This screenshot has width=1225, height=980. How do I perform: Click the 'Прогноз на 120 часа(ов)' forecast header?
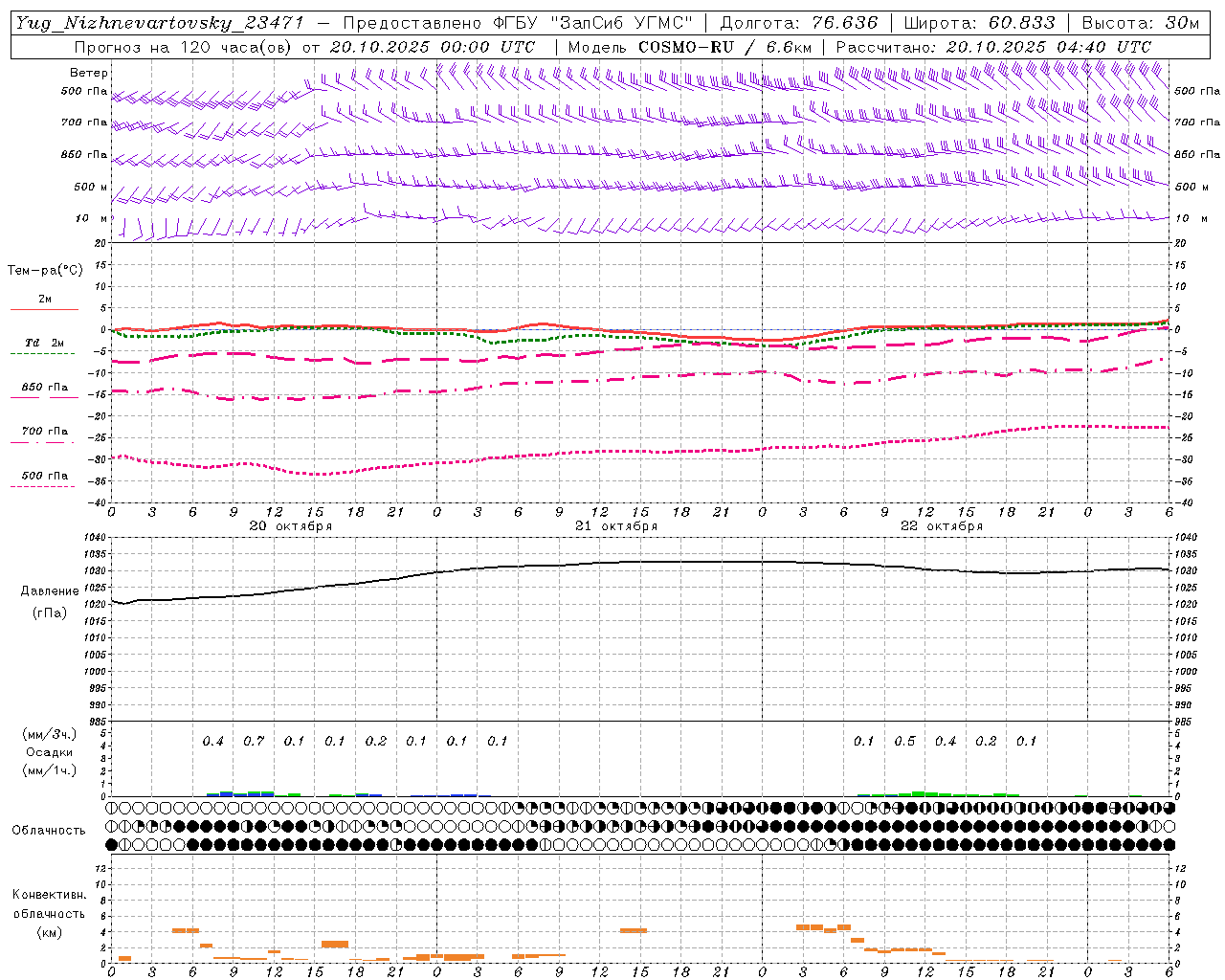[x=184, y=47]
